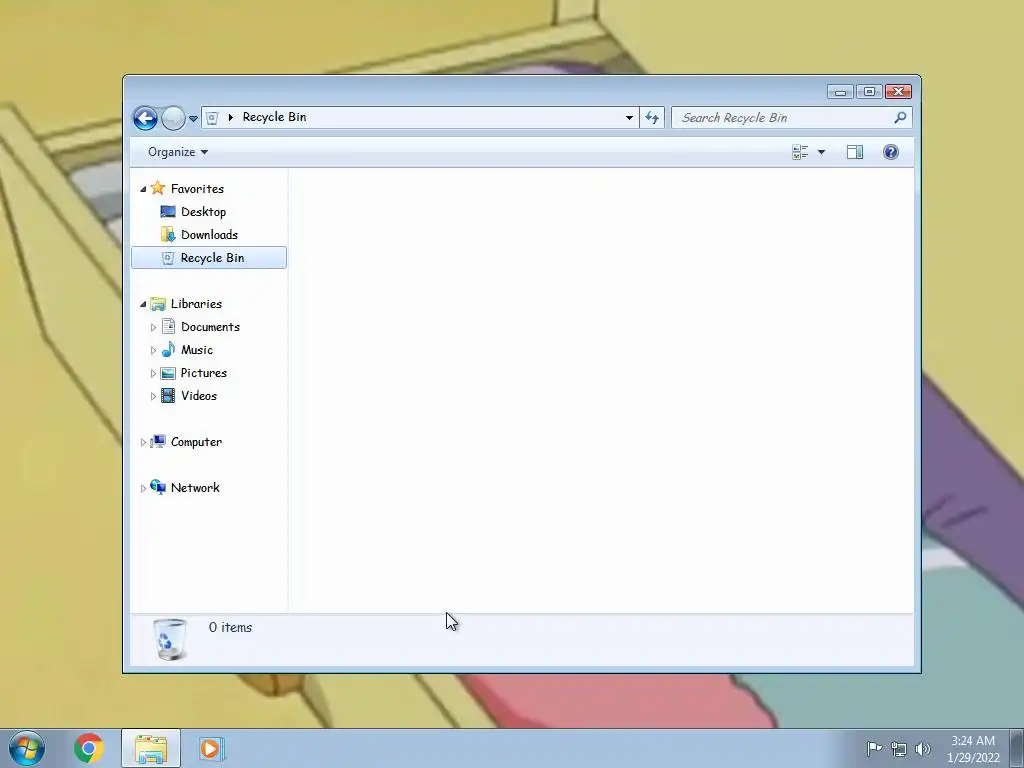Open the Music library
This screenshot has height=768, width=1024.
(197, 349)
